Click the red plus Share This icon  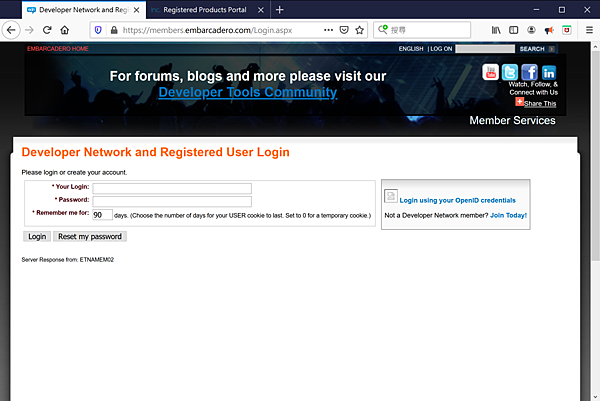click(x=519, y=102)
